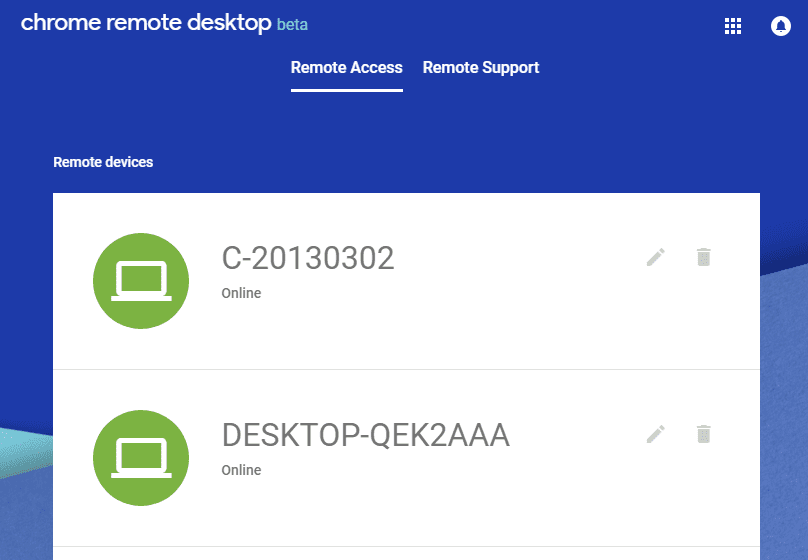Click the green laptop icon for DESKTOP-QEK2AAA
The image size is (808, 560).
coord(141,457)
